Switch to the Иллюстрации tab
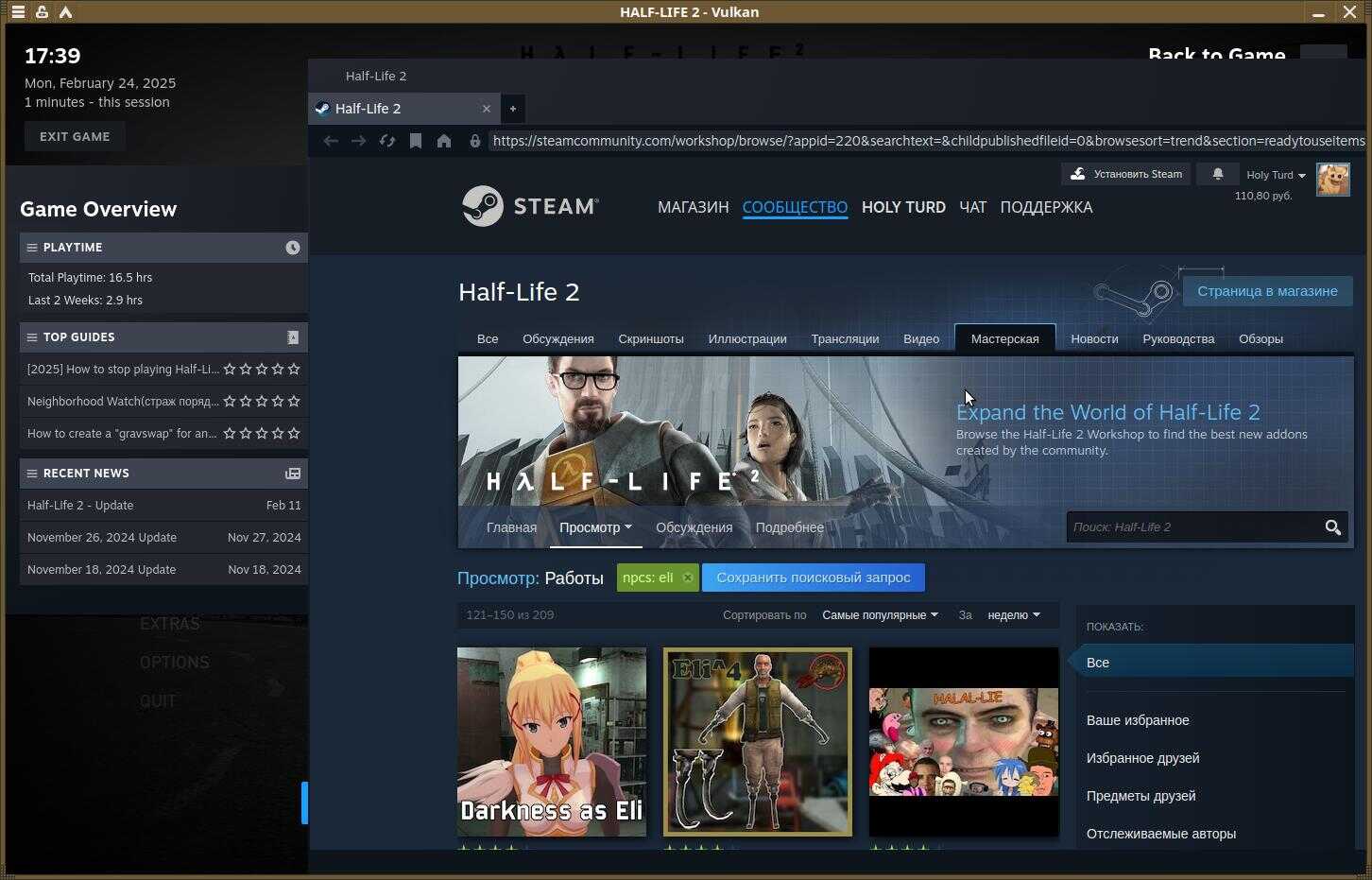 (747, 338)
